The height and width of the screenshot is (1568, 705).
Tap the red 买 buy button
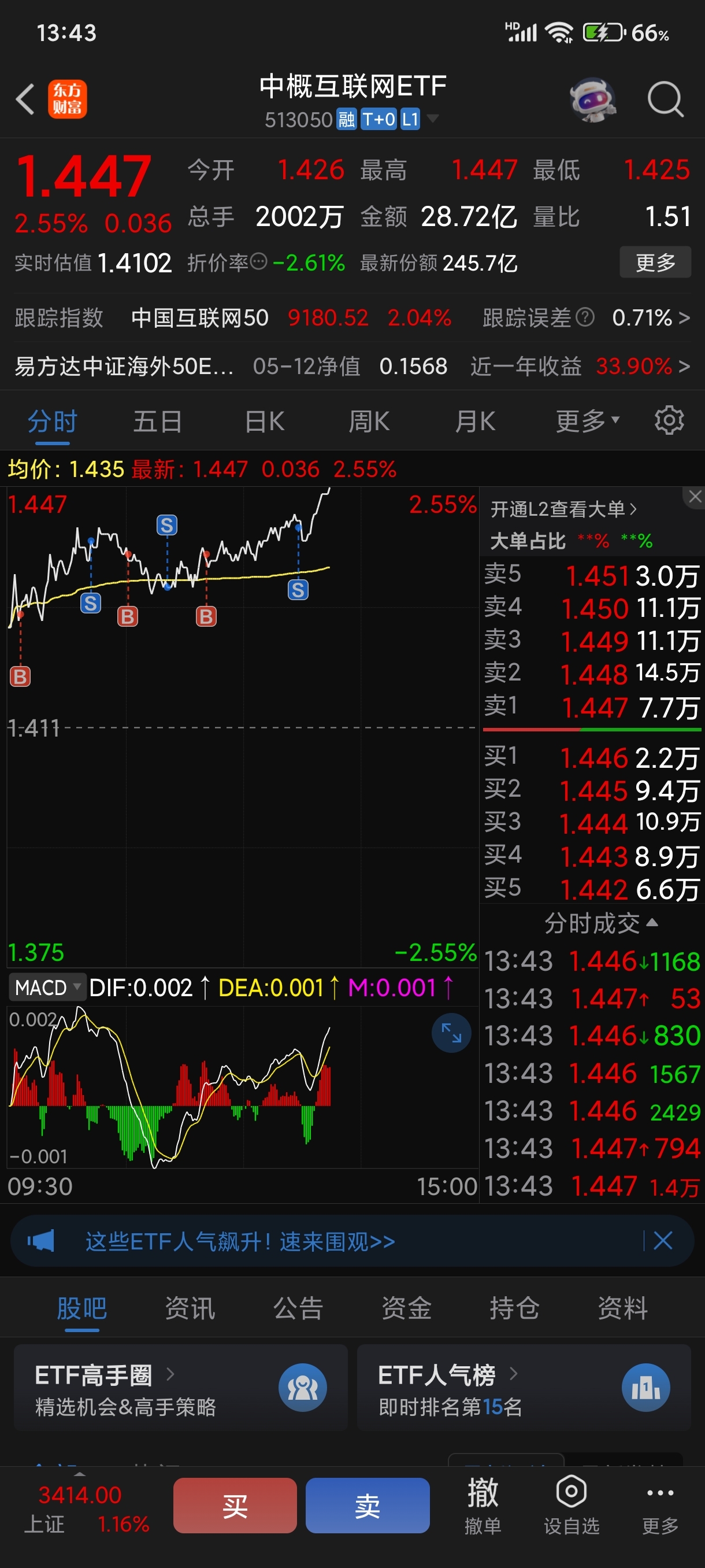pyautogui.click(x=235, y=1506)
